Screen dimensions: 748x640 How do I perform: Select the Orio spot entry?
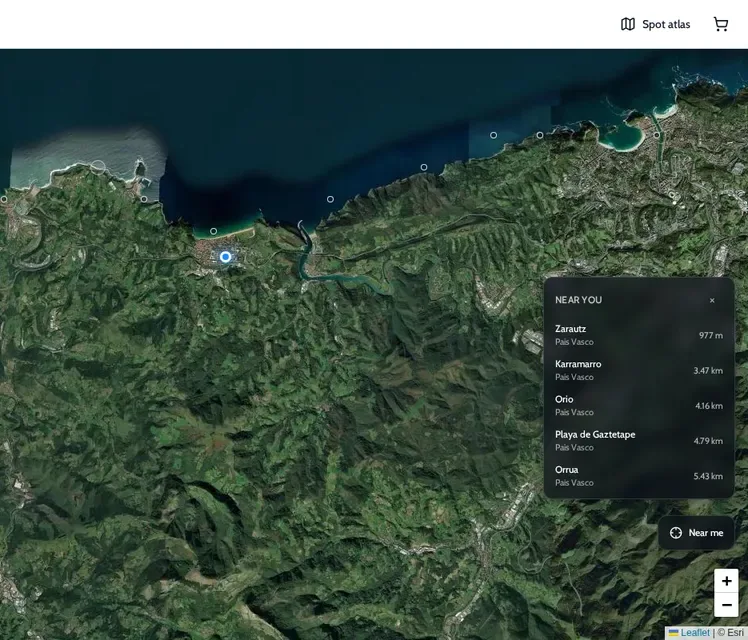point(639,406)
